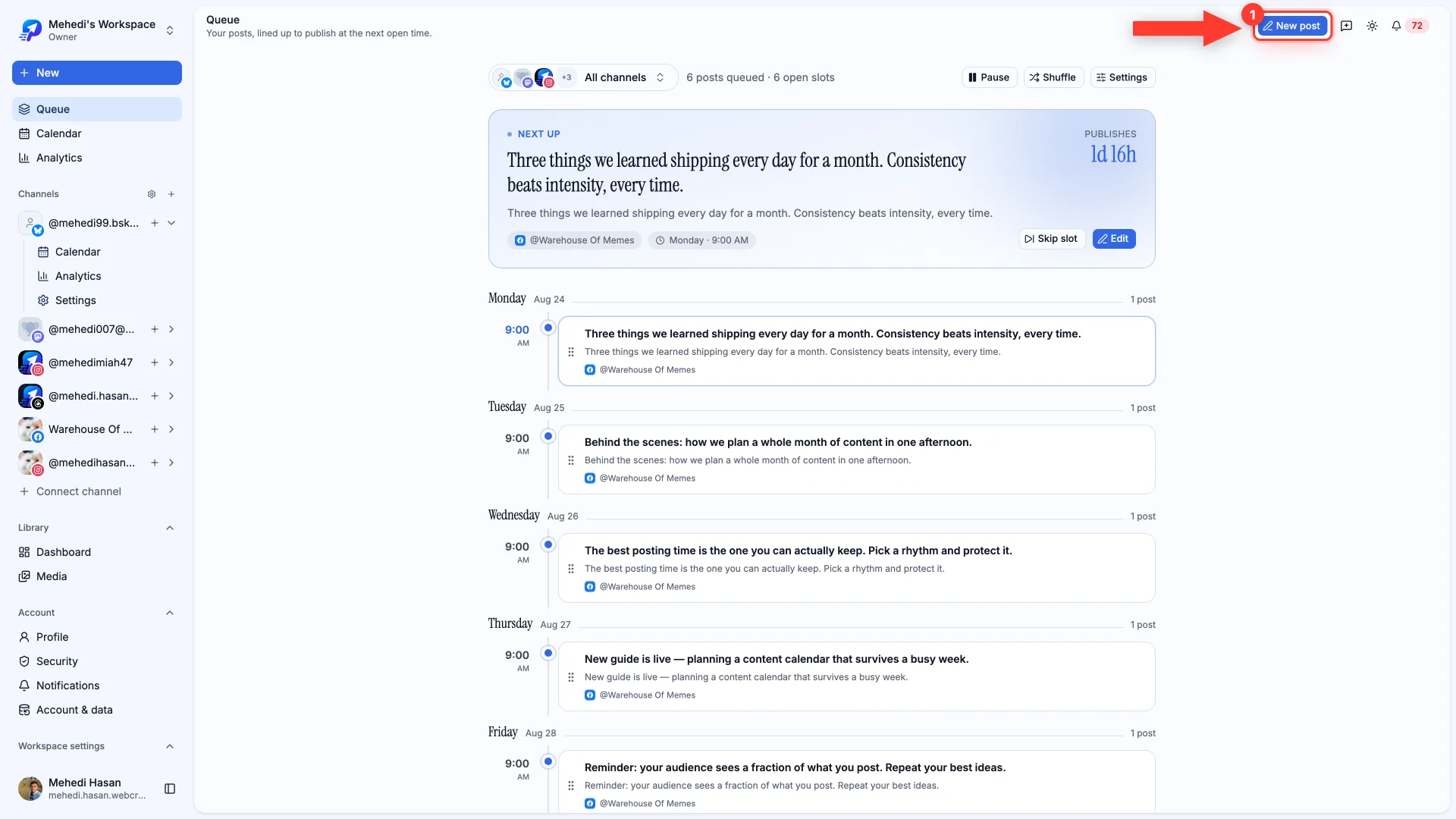1456x819 pixels.
Task: Pause the queue
Action: coord(989,77)
